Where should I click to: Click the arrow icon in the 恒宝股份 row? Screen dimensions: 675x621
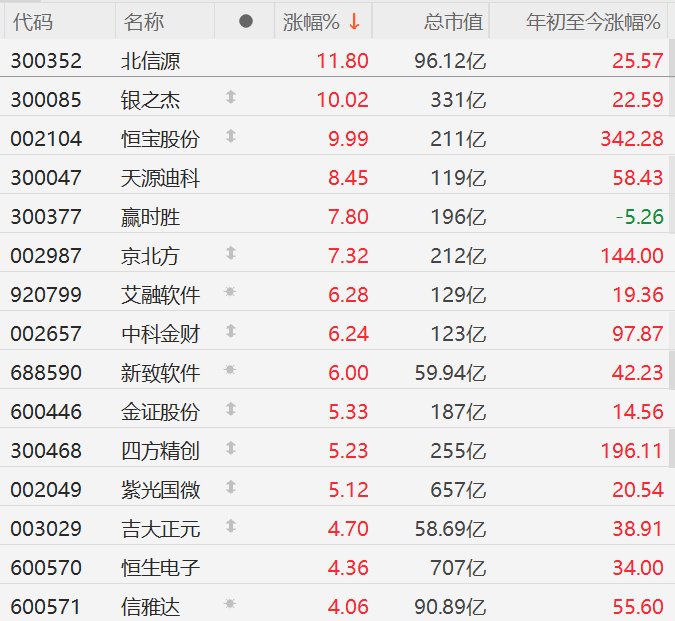231,136
